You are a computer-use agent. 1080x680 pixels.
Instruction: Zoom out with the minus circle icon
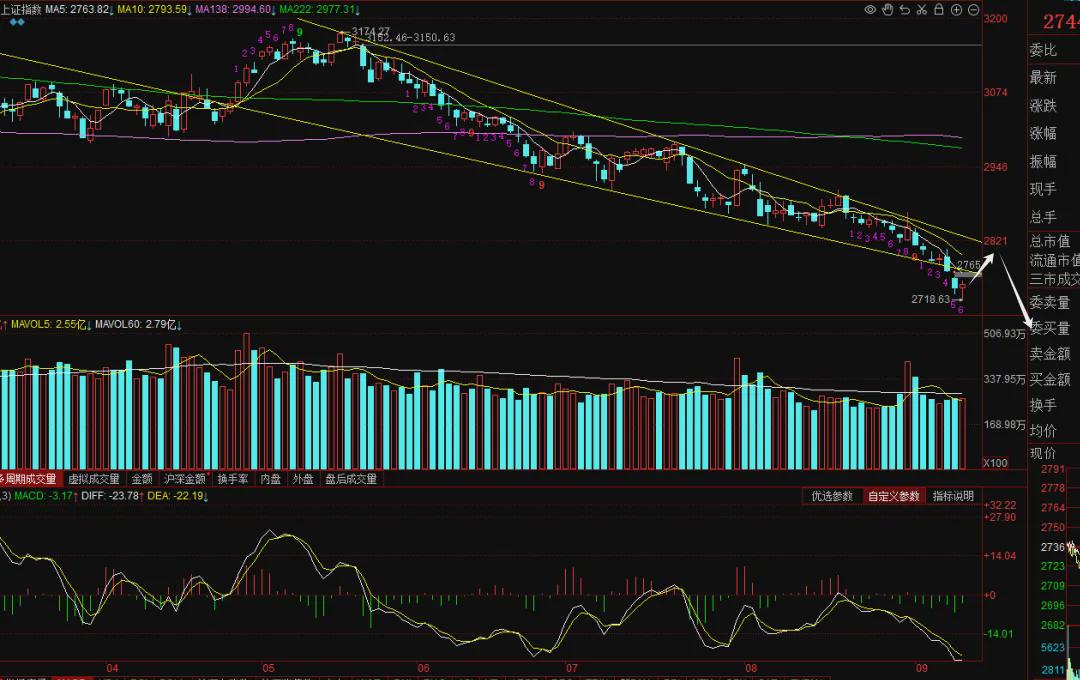click(973, 10)
